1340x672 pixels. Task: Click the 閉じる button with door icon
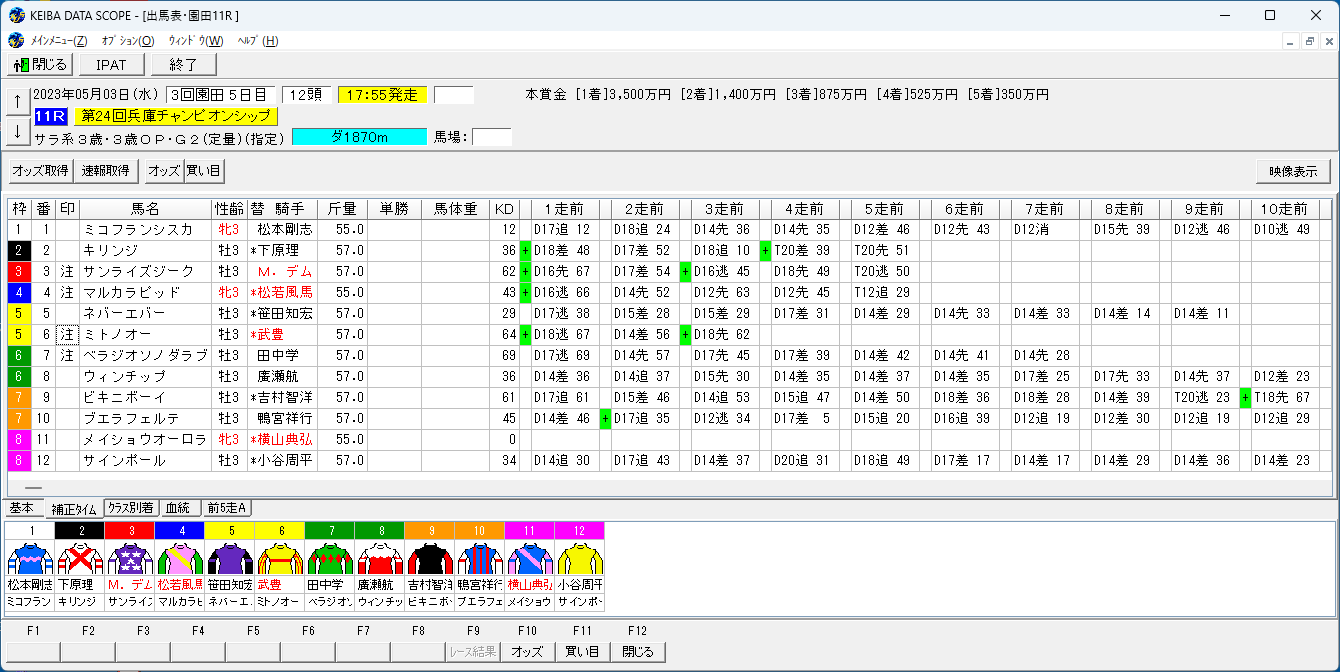coord(40,64)
